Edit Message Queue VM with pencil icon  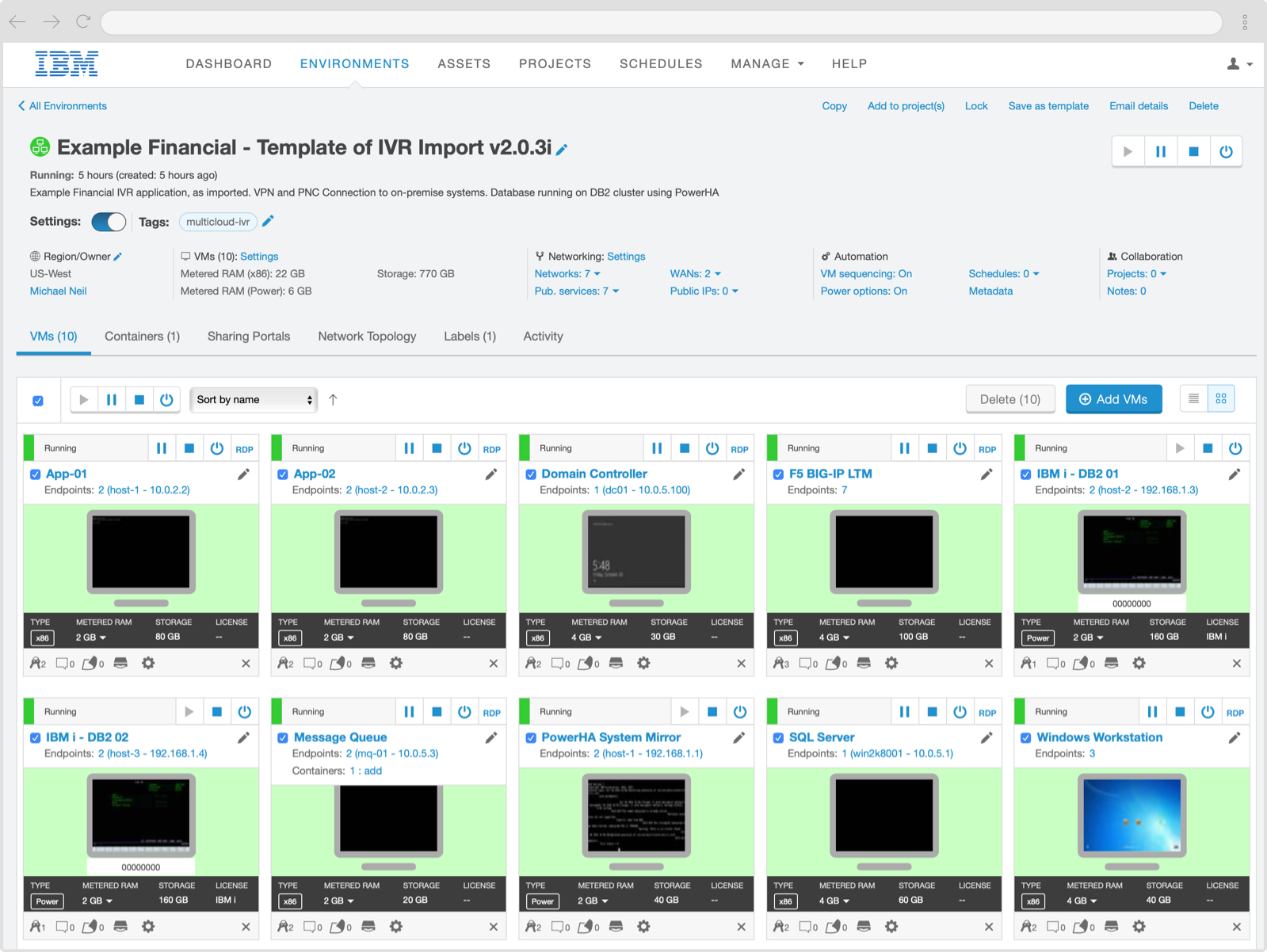pos(491,738)
